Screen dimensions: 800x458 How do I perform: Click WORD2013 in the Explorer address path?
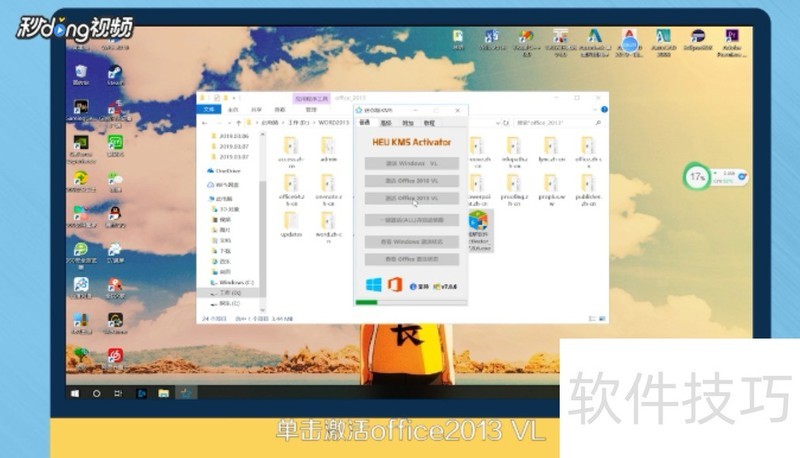pos(334,123)
